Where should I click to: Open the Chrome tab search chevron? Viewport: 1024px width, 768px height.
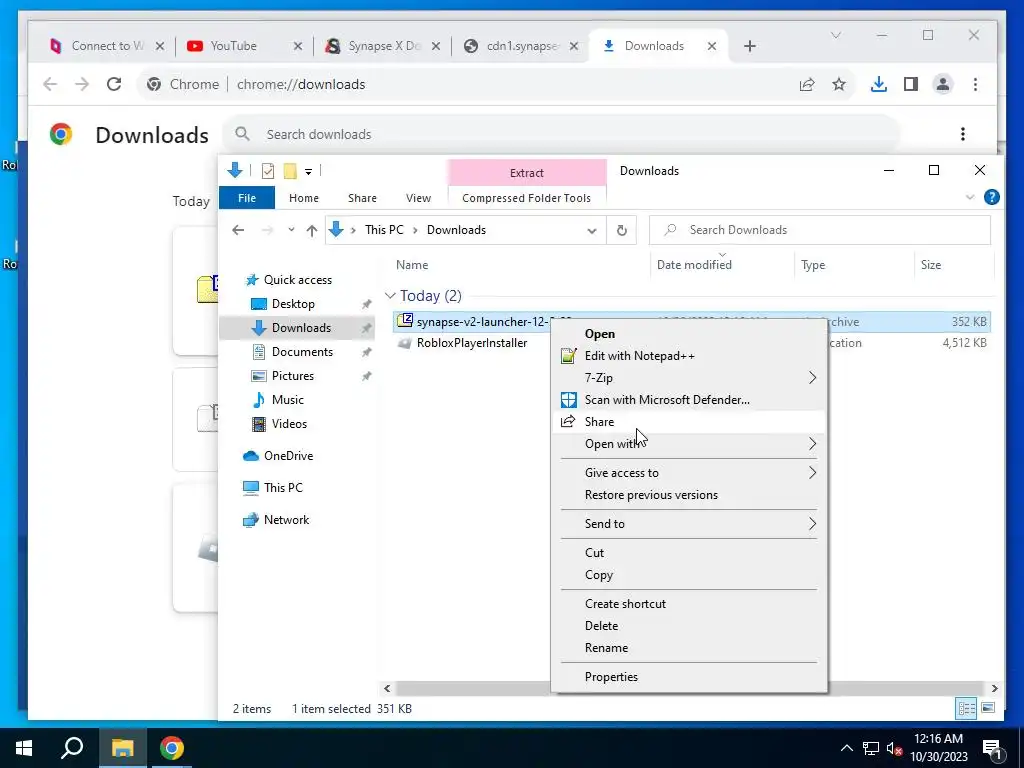(x=835, y=35)
